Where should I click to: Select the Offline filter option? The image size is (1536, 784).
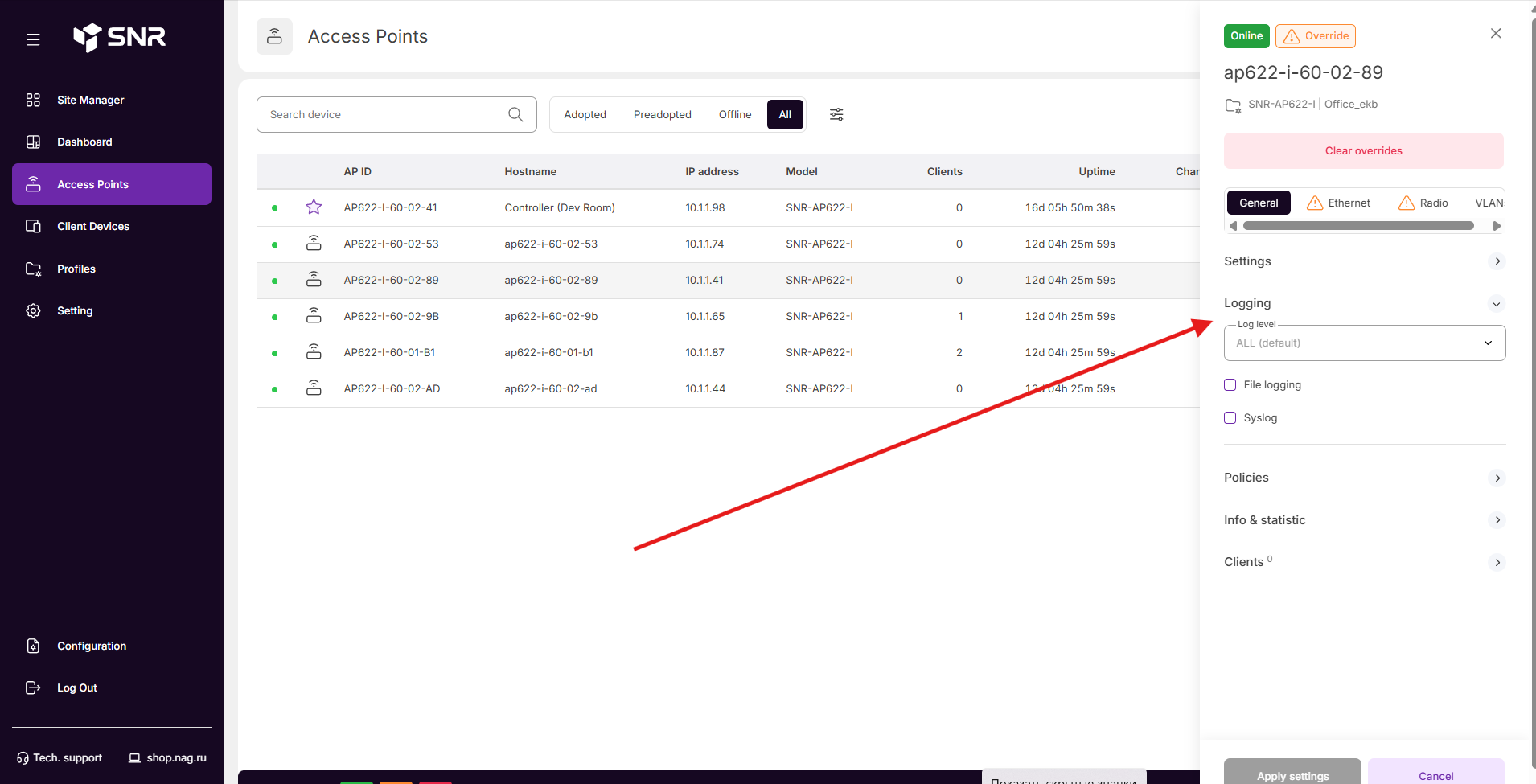click(x=735, y=114)
